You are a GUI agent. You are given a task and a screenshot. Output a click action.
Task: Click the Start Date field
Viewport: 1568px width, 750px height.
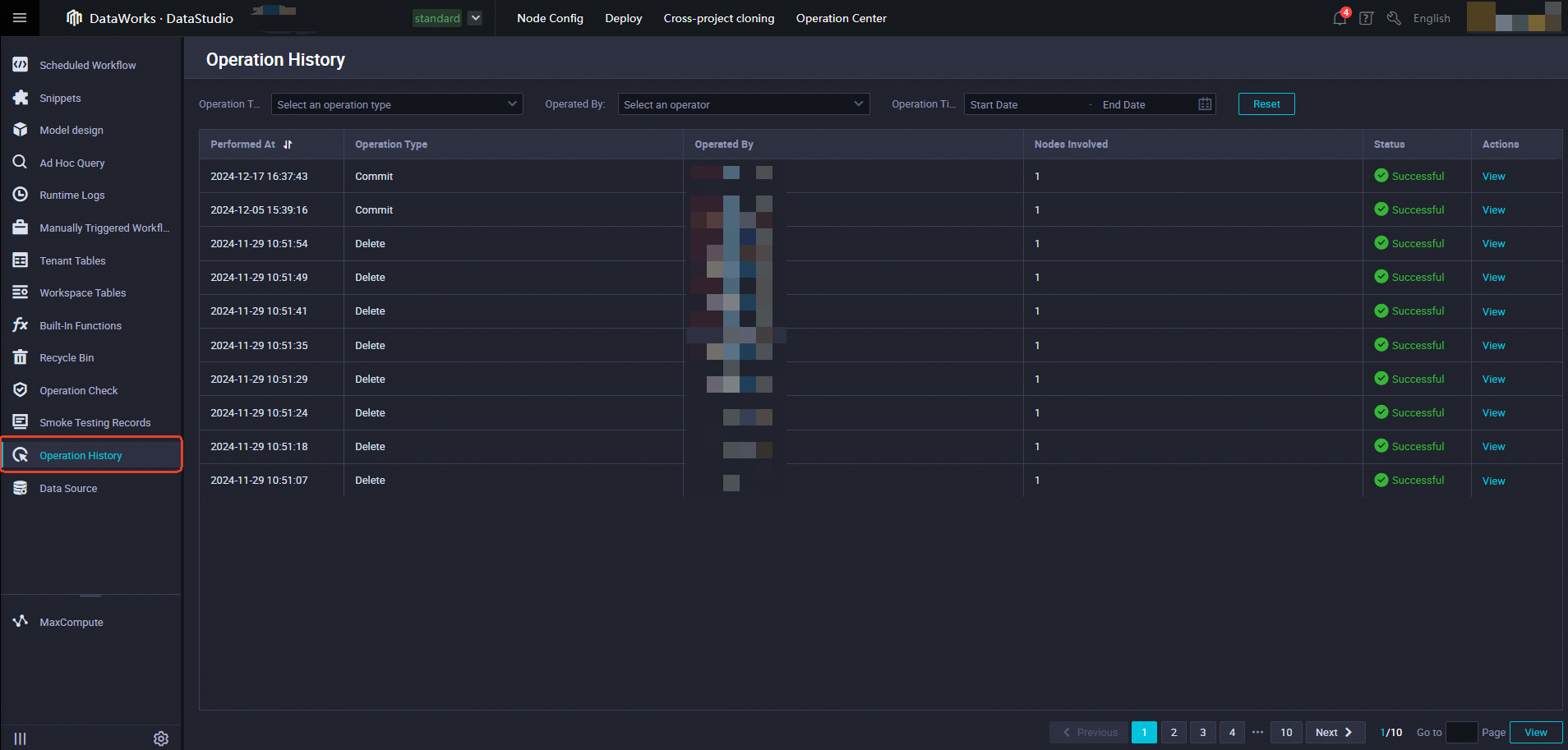1024,104
